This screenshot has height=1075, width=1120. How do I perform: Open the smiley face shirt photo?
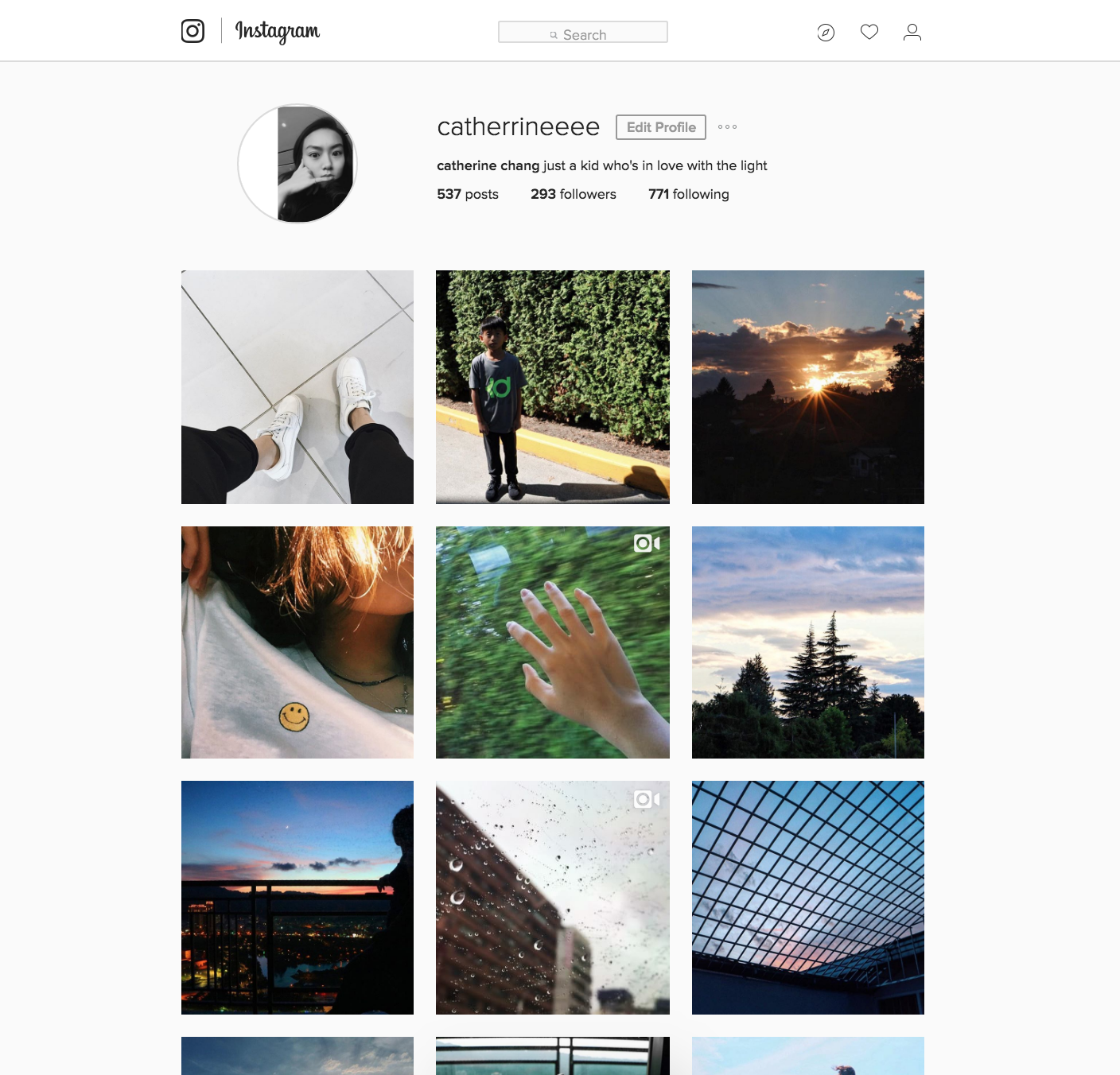[x=297, y=642]
